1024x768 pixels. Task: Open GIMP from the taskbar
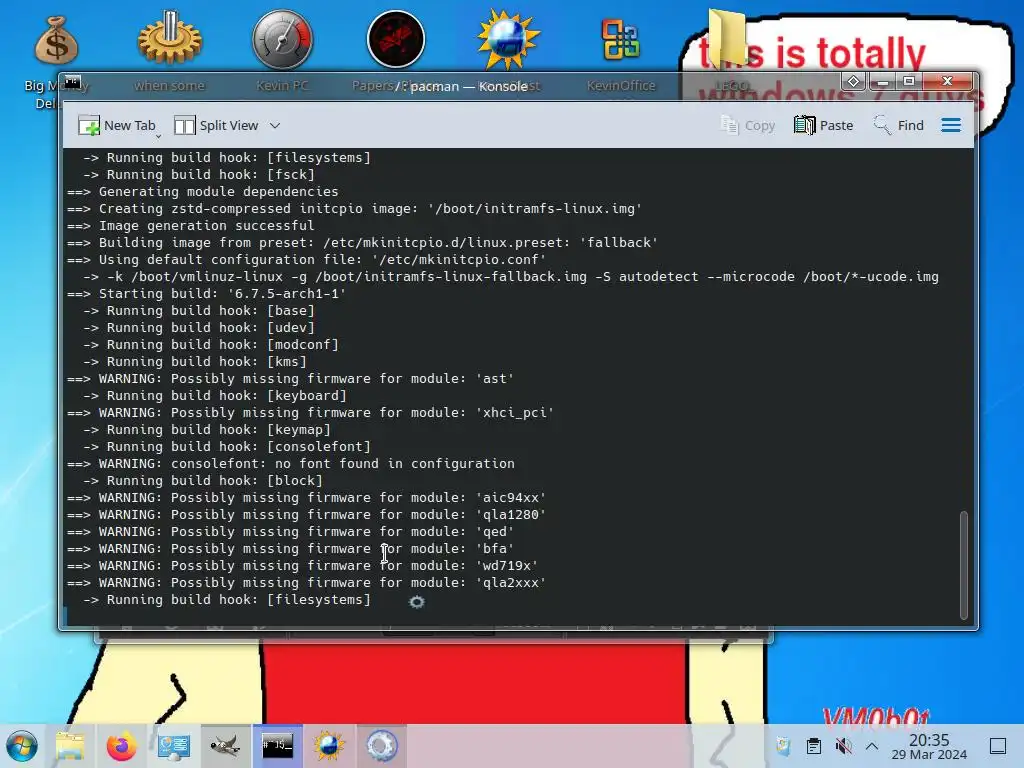tap(225, 746)
